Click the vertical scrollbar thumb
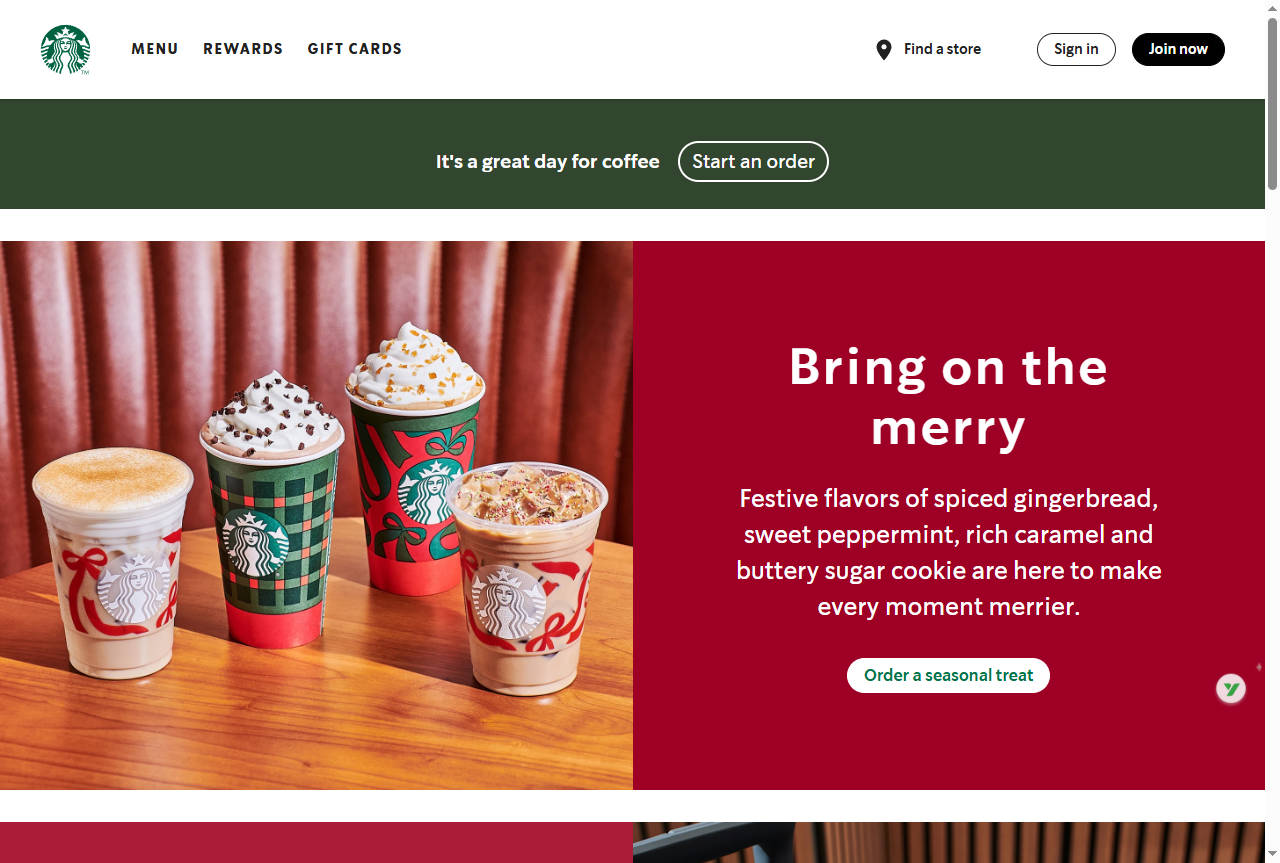This screenshot has width=1280, height=863. coord(1272,102)
